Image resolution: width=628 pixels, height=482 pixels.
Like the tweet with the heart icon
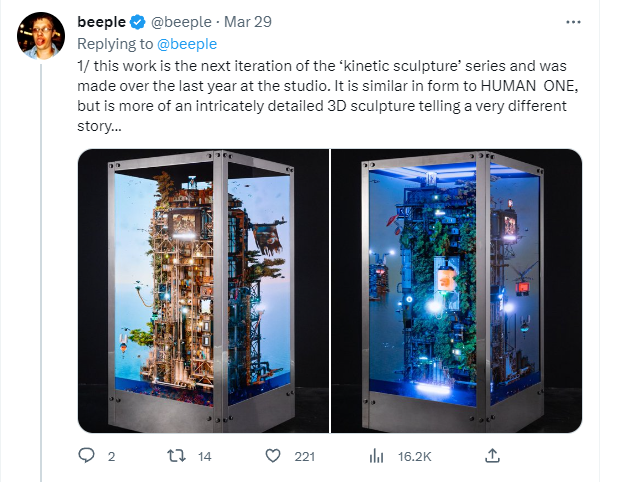point(272,456)
